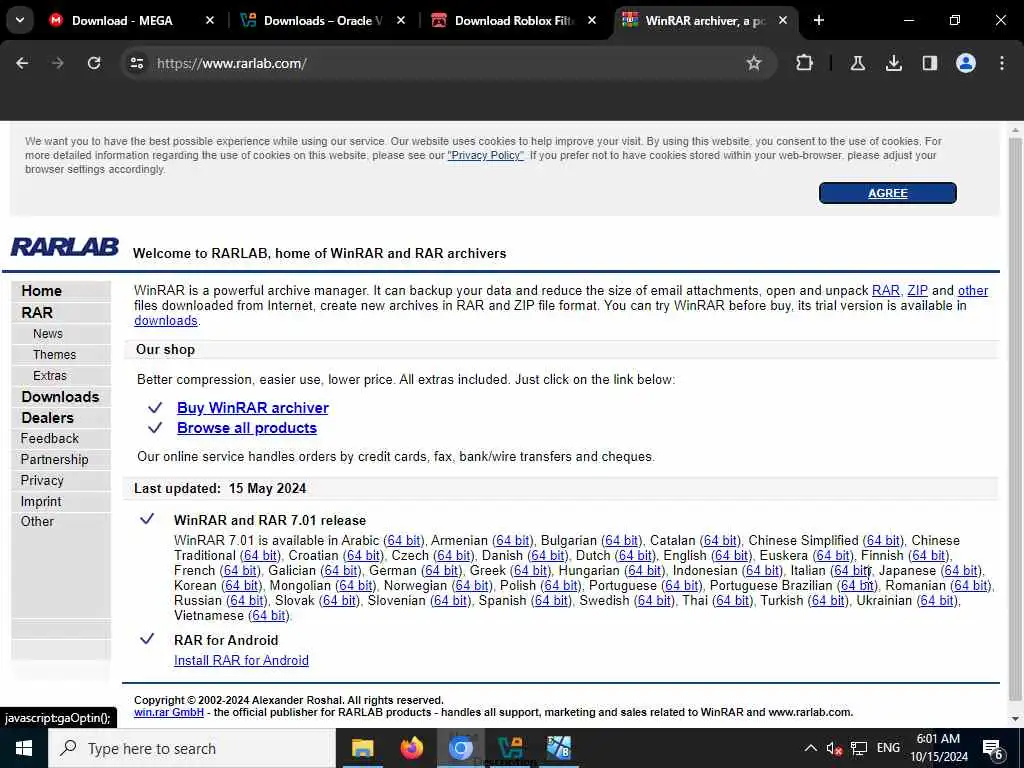Download the Spanish 64 bit version
This screenshot has height=768, width=1024.
552,601
